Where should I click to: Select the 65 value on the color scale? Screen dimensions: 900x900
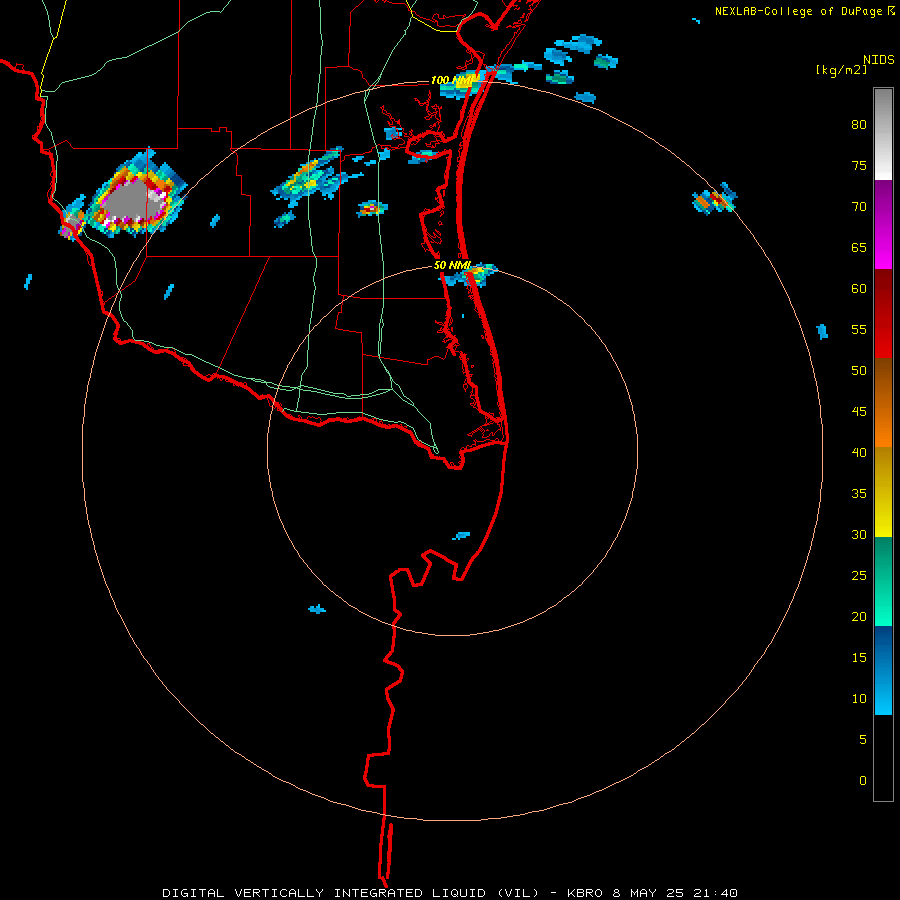[x=859, y=247]
